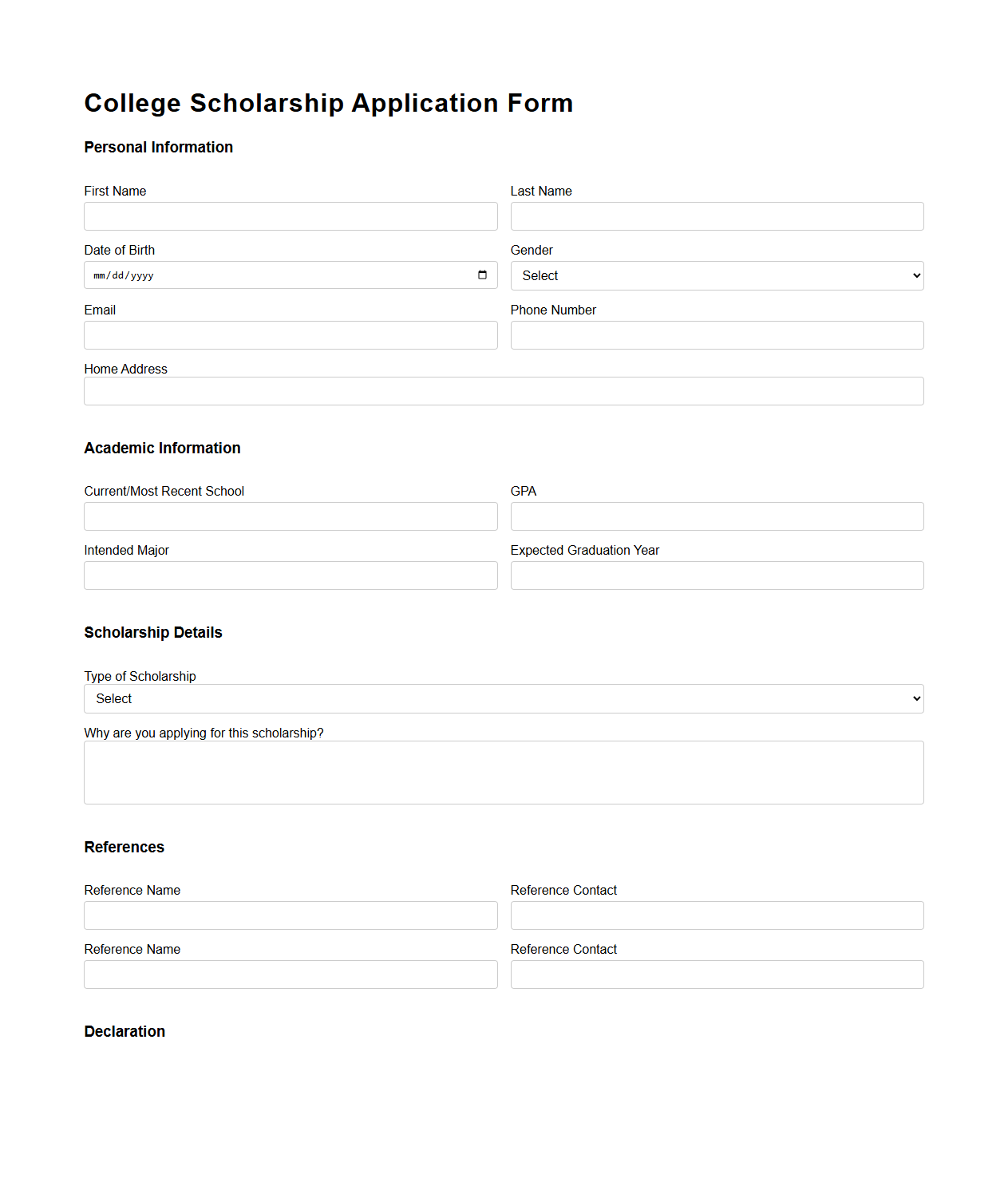Open the Gender dropdown
This screenshot has width=1008, height=1178.
click(716, 275)
